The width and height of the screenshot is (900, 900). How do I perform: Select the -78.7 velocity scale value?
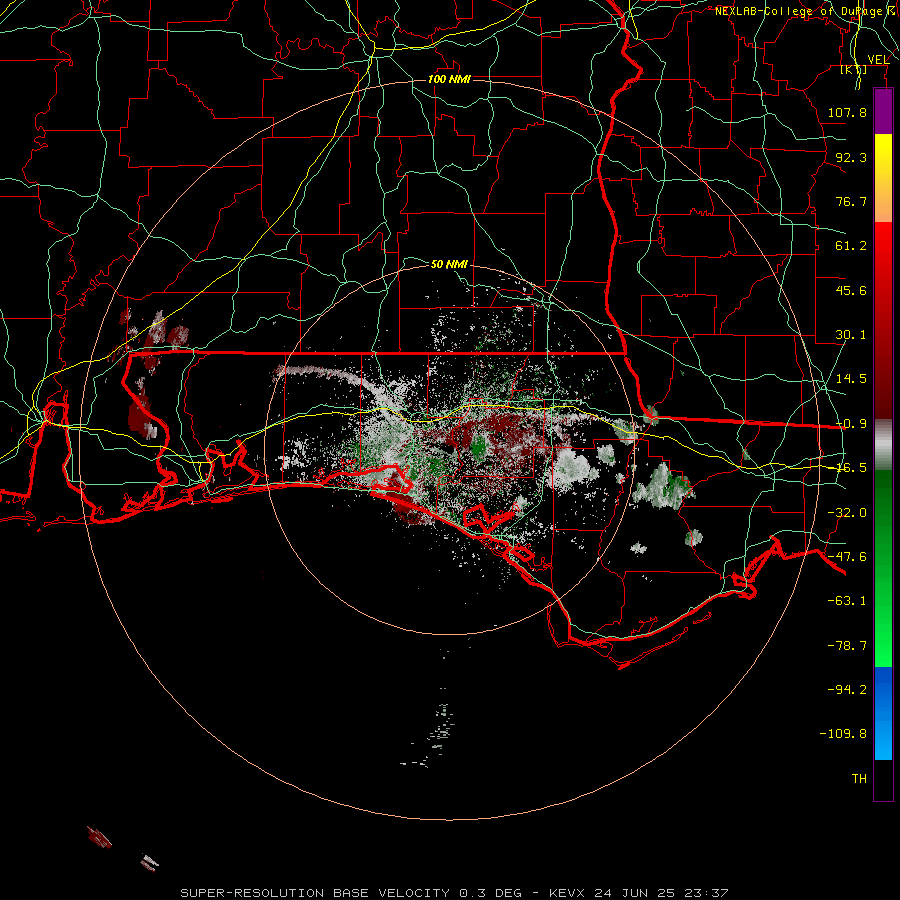click(847, 646)
